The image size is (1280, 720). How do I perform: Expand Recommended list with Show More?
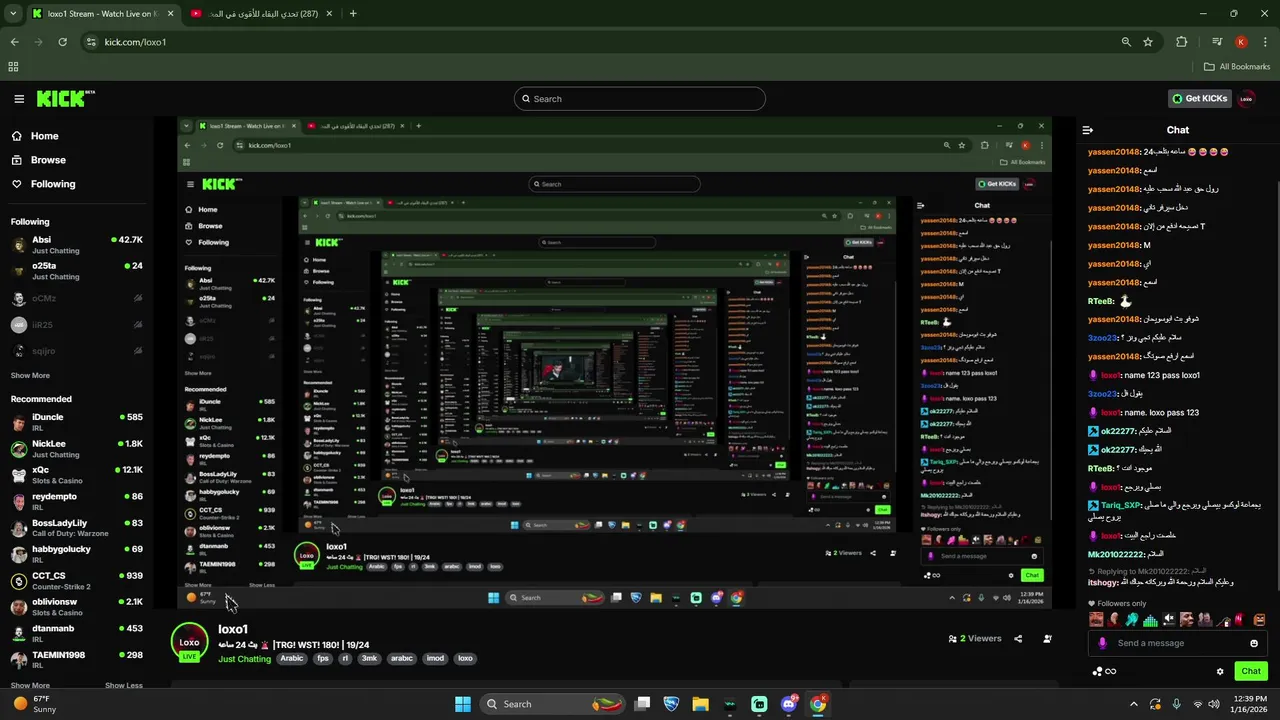click(x=30, y=686)
